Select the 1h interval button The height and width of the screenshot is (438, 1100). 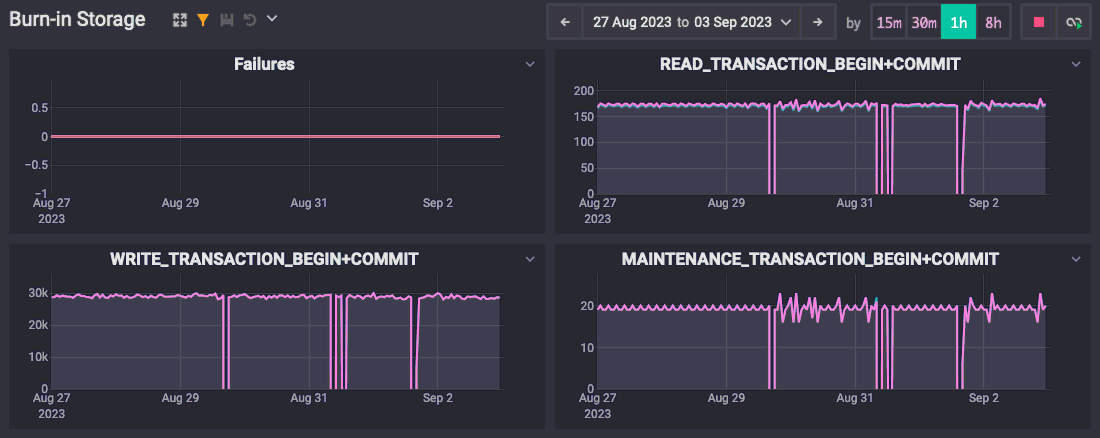pyautogui.click(x=958, y=22)
